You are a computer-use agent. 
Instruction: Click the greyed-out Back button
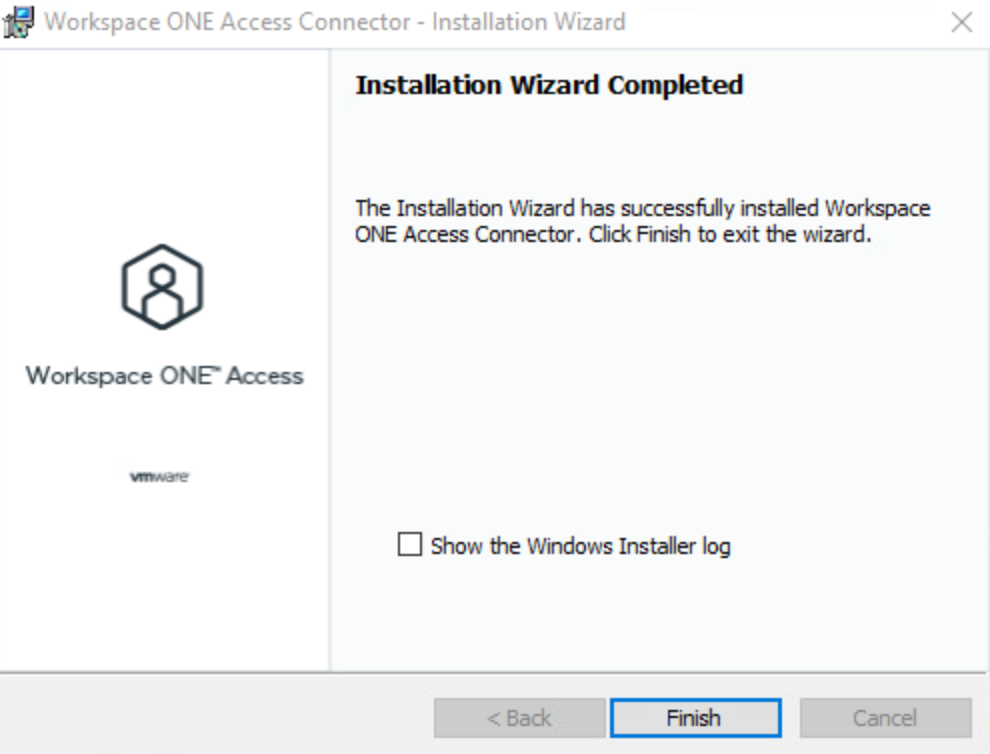click(x=519, y=718)
